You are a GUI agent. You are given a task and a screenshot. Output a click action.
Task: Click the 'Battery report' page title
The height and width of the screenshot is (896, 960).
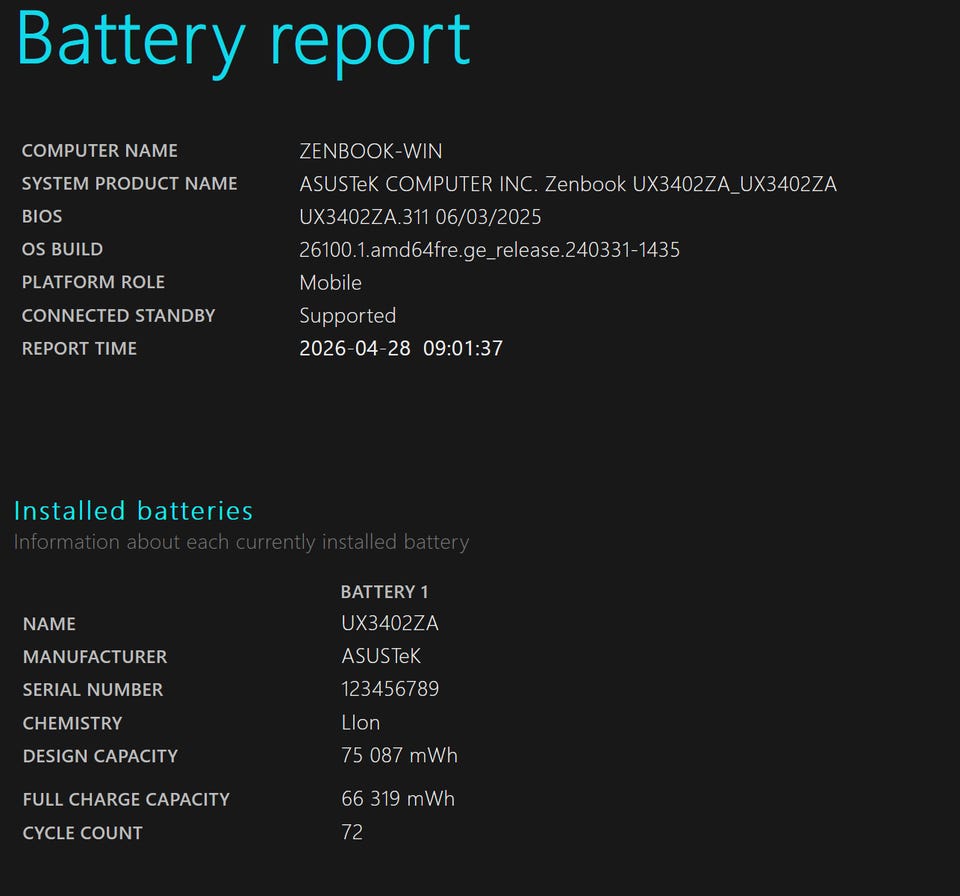coord(243,42)
